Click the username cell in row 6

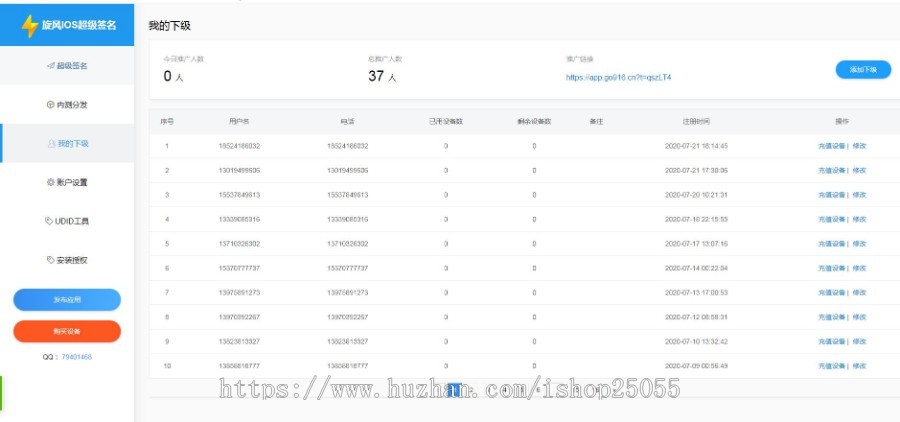(x=239, y=268)
